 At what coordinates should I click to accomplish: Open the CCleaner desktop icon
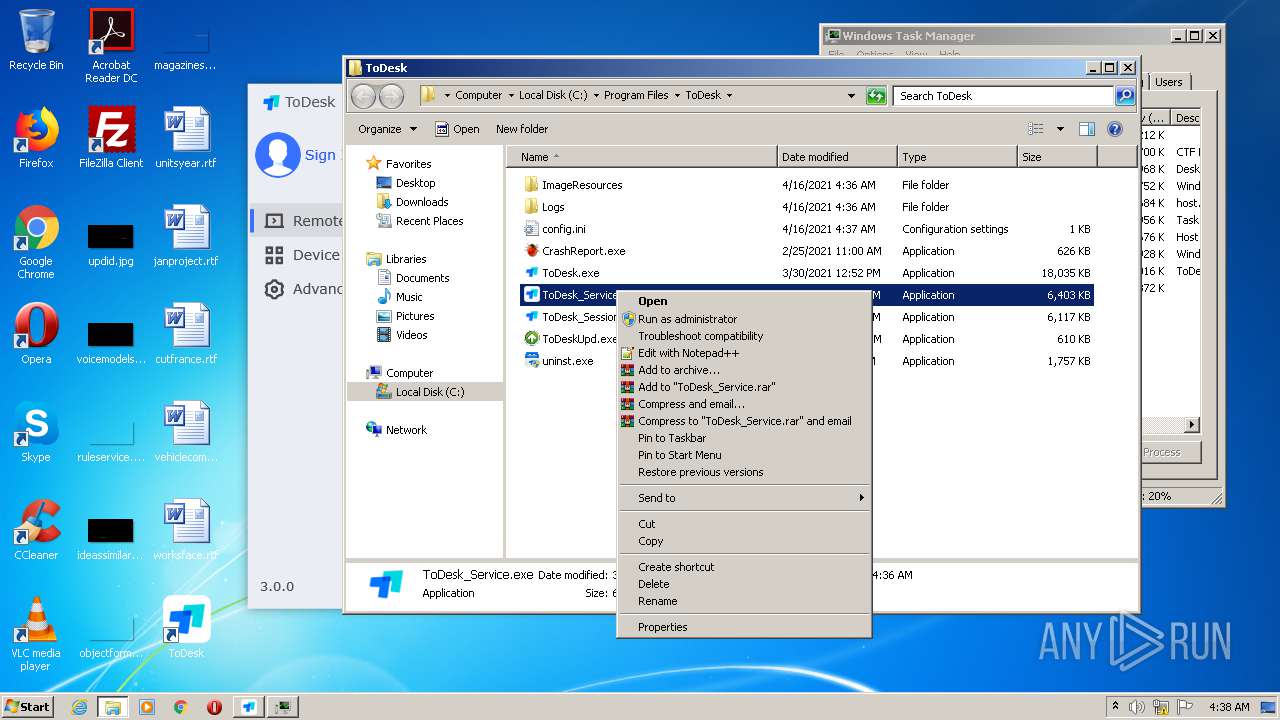[x=36, y=530]
